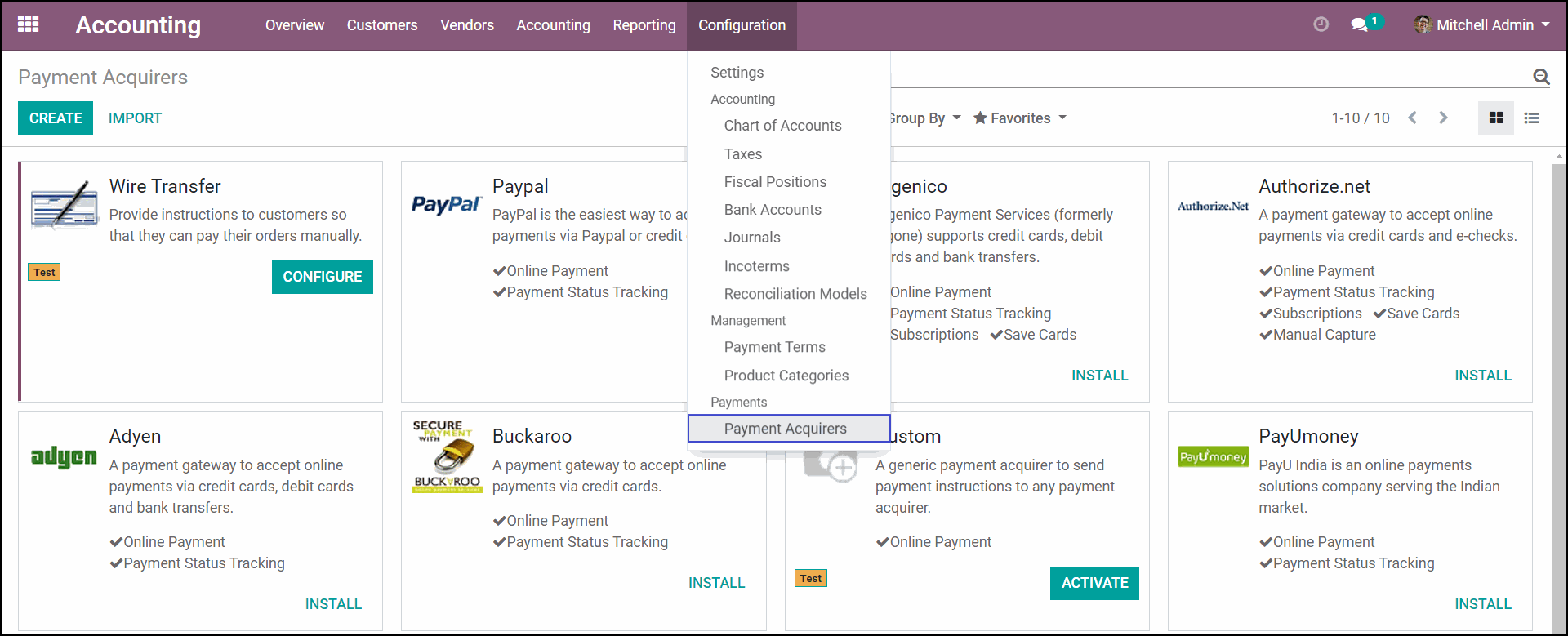Click the Buckaroo card title
Viewport: 1568px width, 636px height.
click(x=532, y=436)
